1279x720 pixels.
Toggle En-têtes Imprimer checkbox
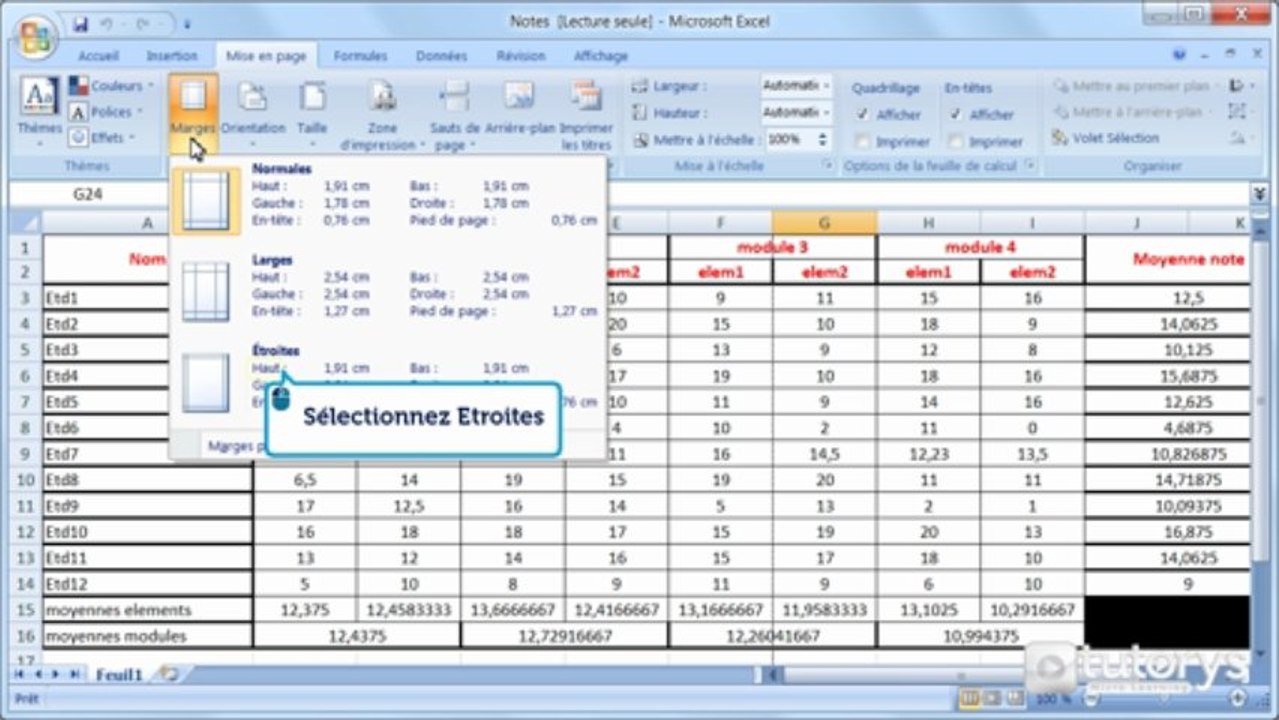pos(956,141)
